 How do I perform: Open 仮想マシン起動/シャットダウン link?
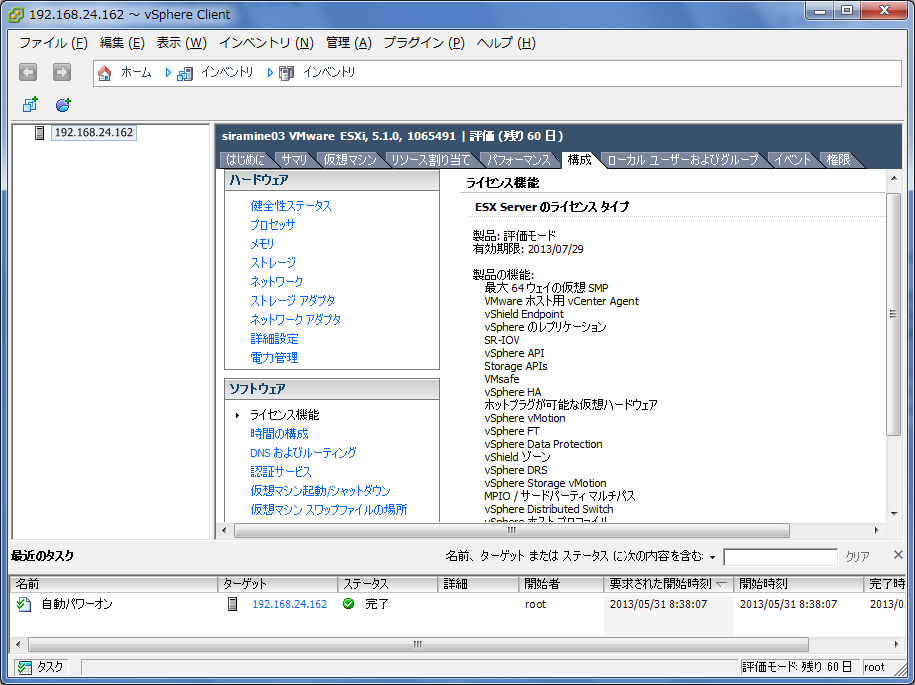click(320, 491)
